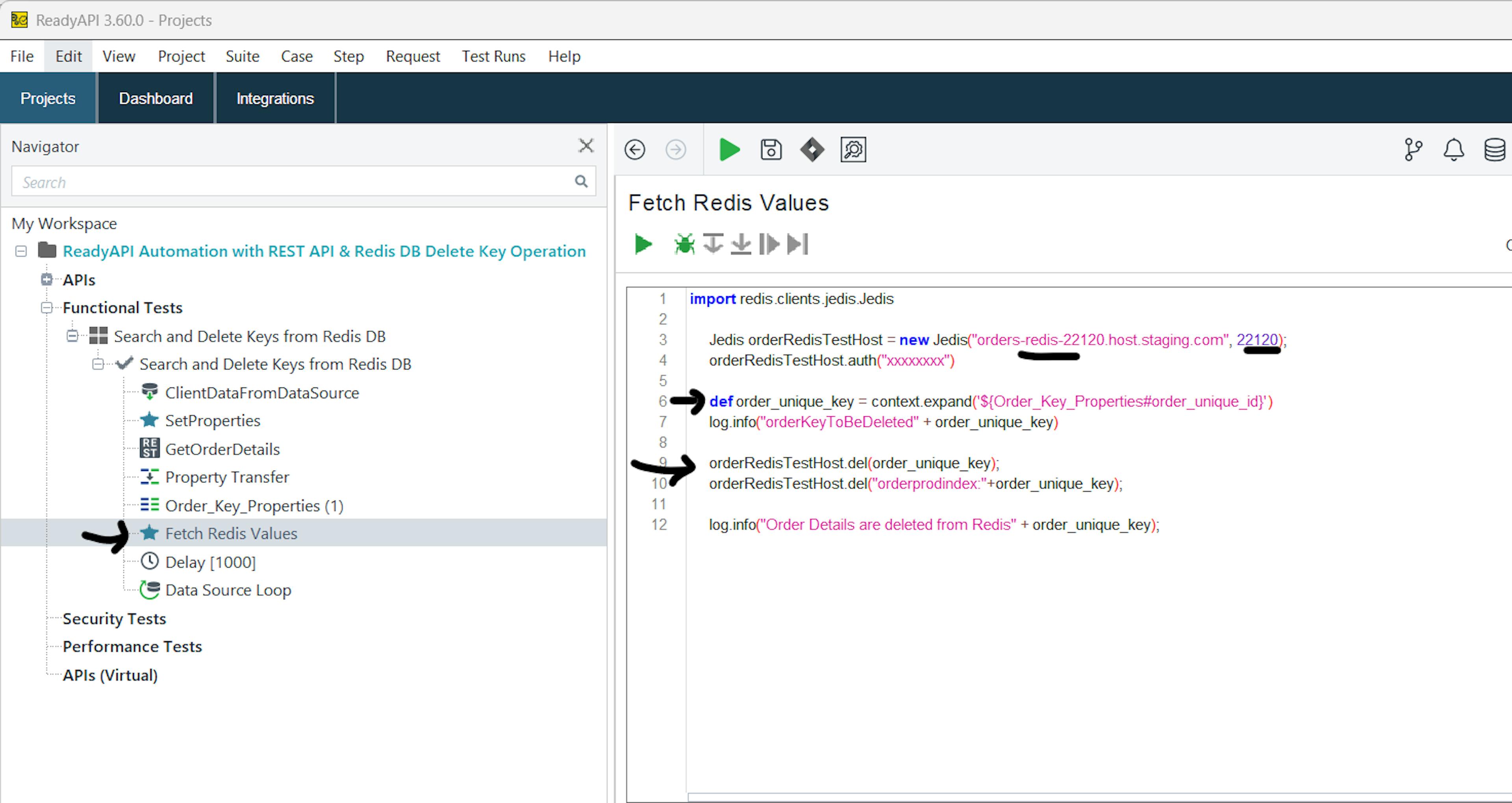Expand the APIs tree node
The height and width of the screenshot is (803, 1512).
coord(47,280)
